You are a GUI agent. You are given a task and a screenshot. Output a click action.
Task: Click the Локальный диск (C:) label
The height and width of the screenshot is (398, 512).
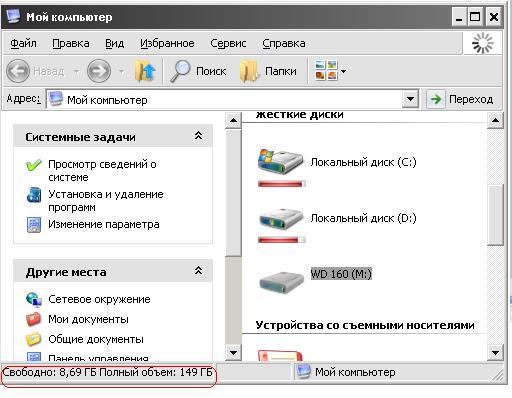pos(363,162)
